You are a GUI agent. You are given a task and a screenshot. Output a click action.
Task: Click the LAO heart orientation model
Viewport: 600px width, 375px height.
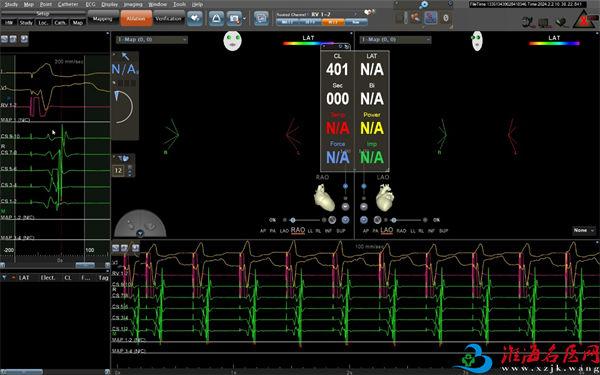[385, 197]
